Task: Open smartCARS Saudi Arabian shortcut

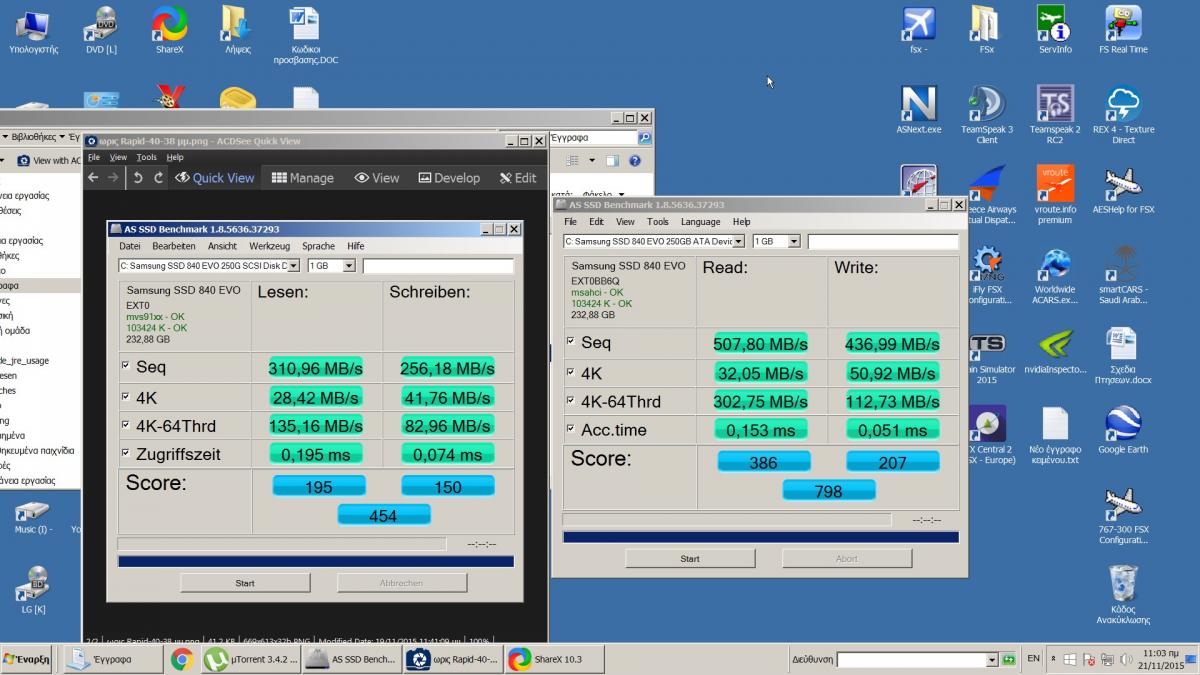Action: 1123,275
